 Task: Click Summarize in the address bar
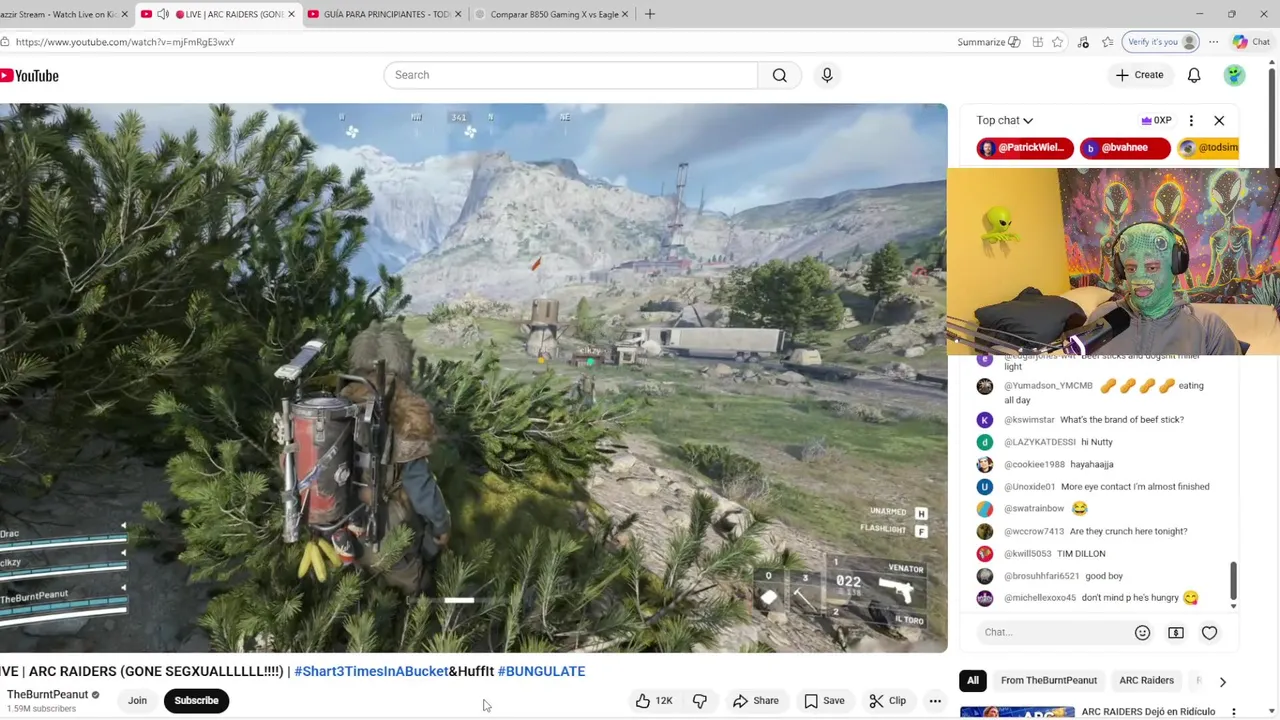989,42
